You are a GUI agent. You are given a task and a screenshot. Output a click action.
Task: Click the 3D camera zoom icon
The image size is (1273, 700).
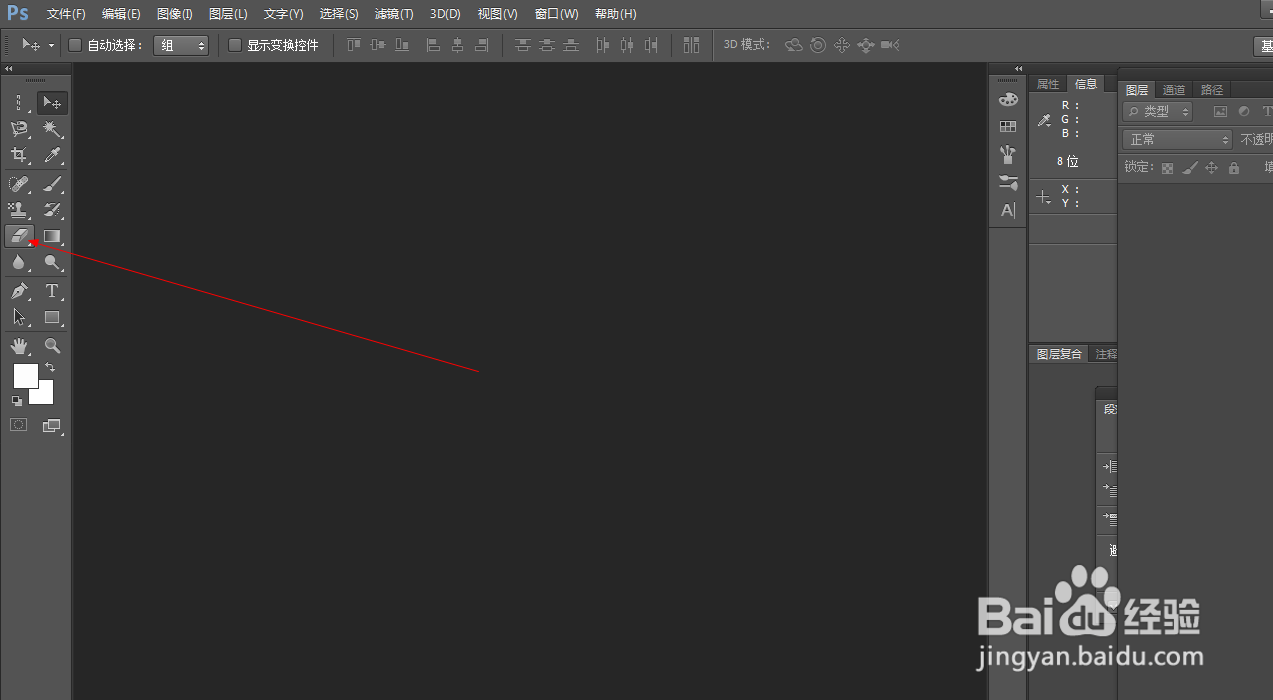890,45
